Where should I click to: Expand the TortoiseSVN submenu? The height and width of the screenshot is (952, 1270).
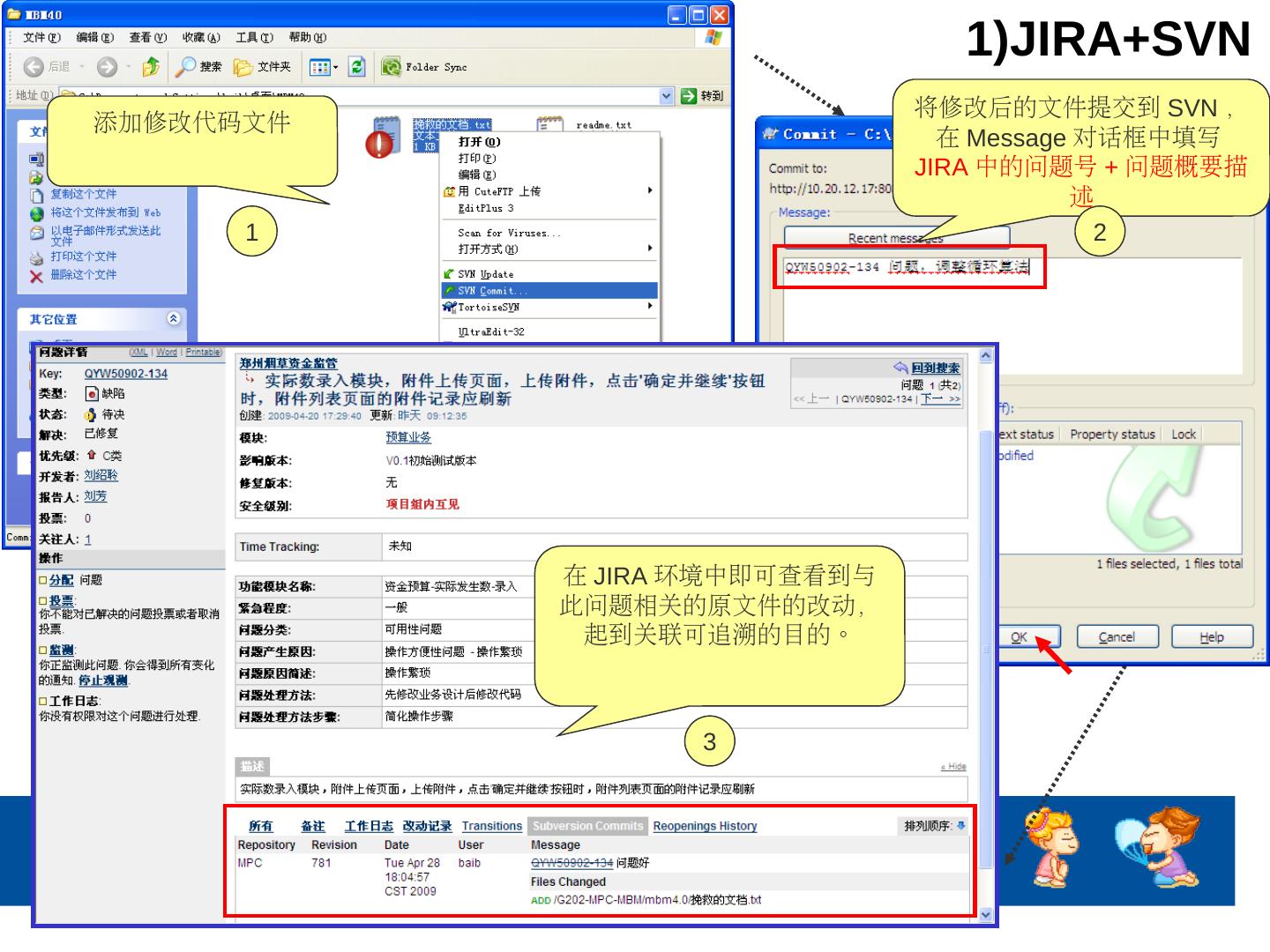[650, 307]
